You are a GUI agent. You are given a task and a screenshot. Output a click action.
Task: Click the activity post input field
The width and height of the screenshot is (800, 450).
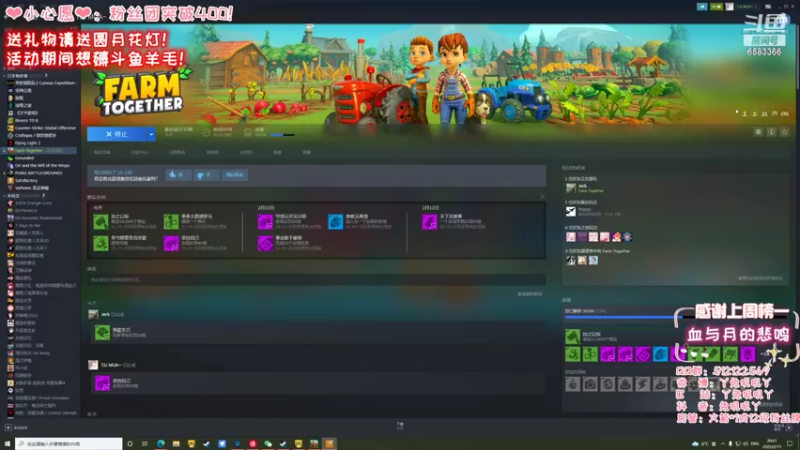(x=316, y=280)
